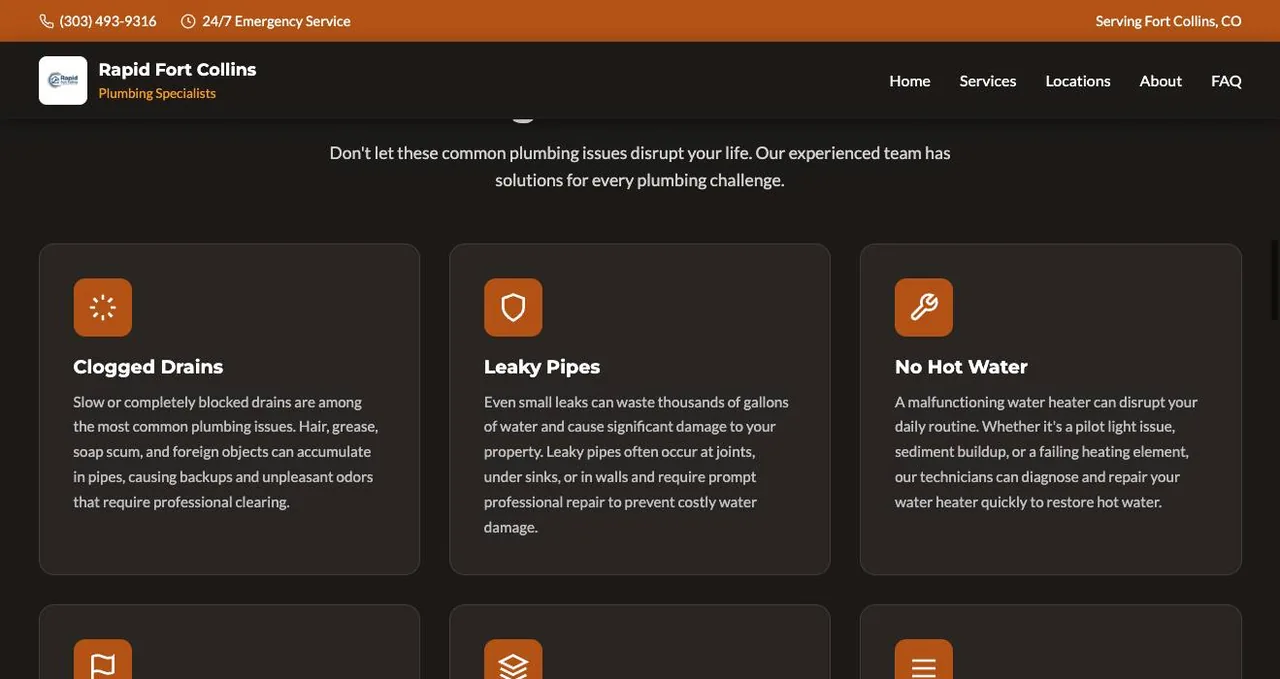Click the No Hot Water description paragraph
This screenshot has width=1280, height=679.
coord(1047,452)
